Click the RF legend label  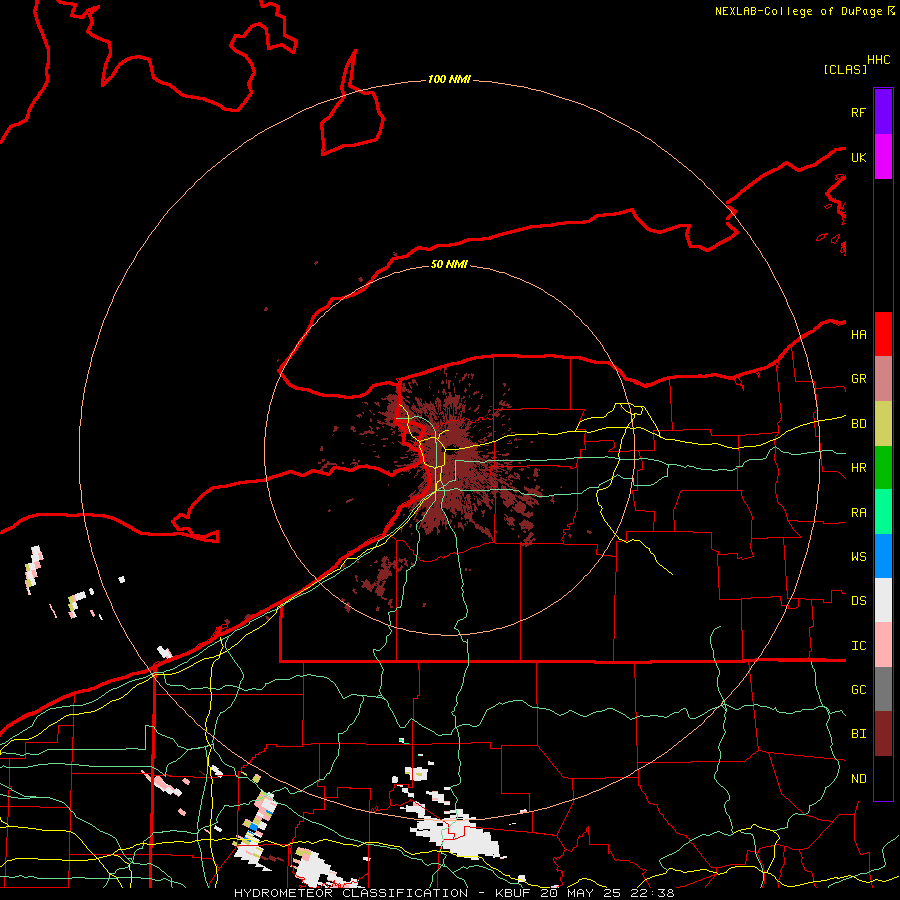point(858,112)
